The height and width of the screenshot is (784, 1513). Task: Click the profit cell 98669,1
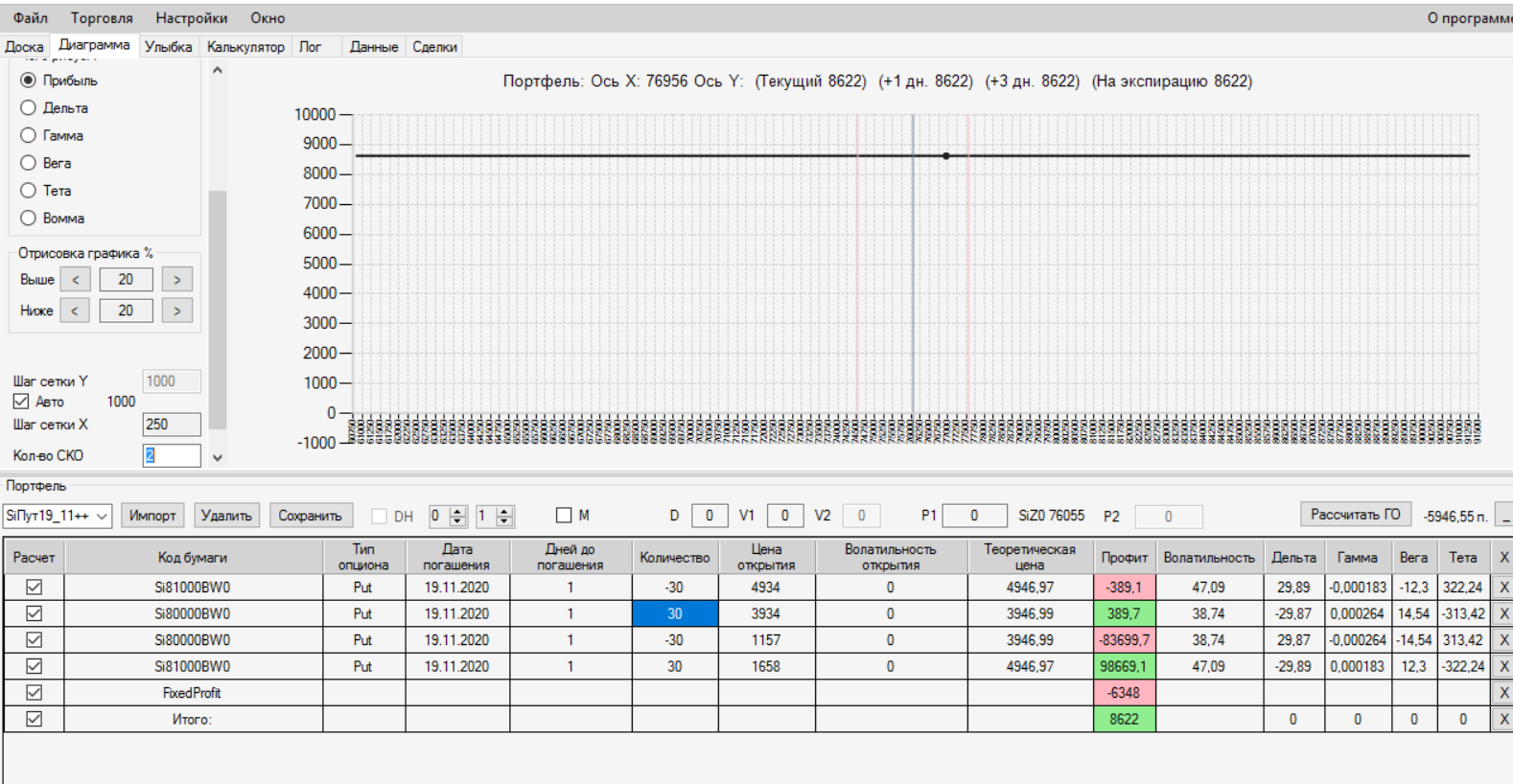[x=1125, y=666]
